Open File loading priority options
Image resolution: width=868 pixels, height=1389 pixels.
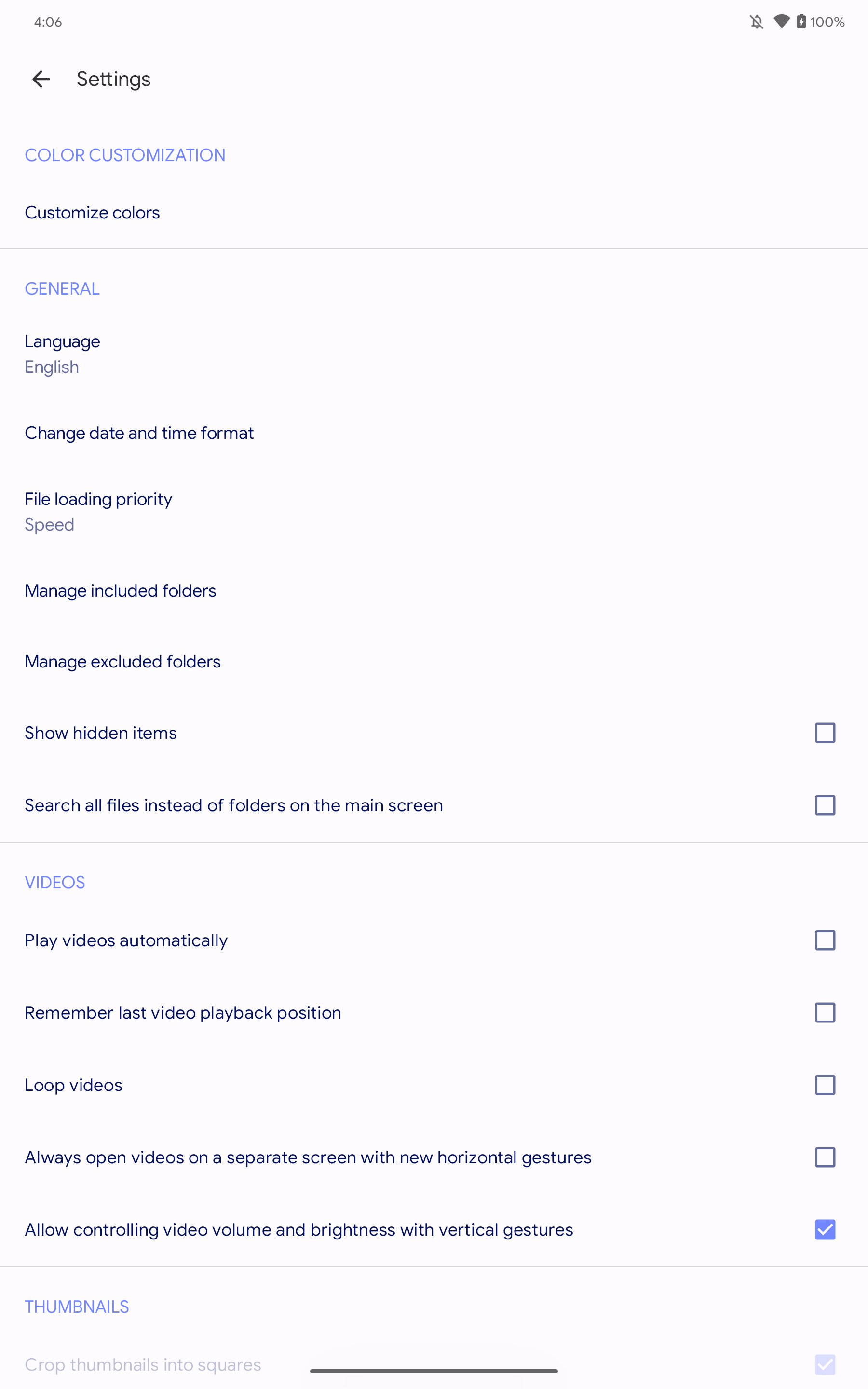98,511
